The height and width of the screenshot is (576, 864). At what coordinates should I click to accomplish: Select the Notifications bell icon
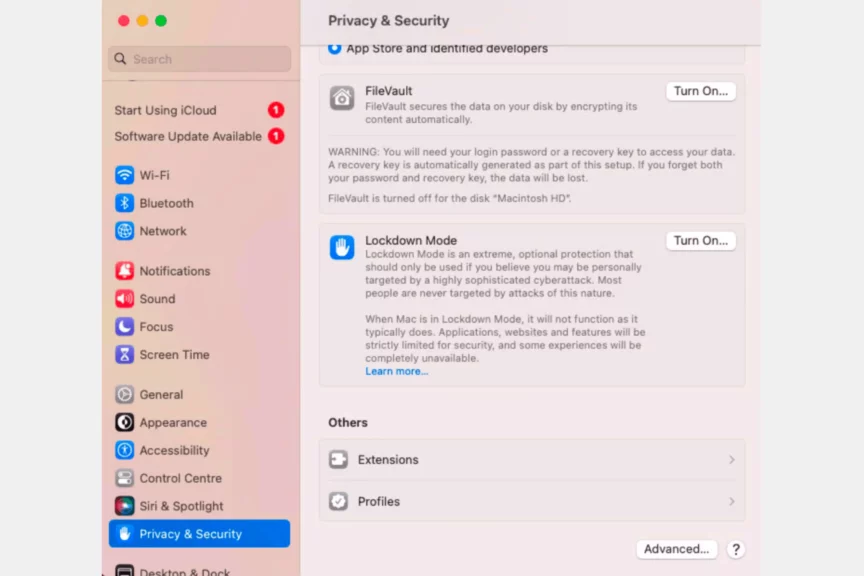[124, 271]
